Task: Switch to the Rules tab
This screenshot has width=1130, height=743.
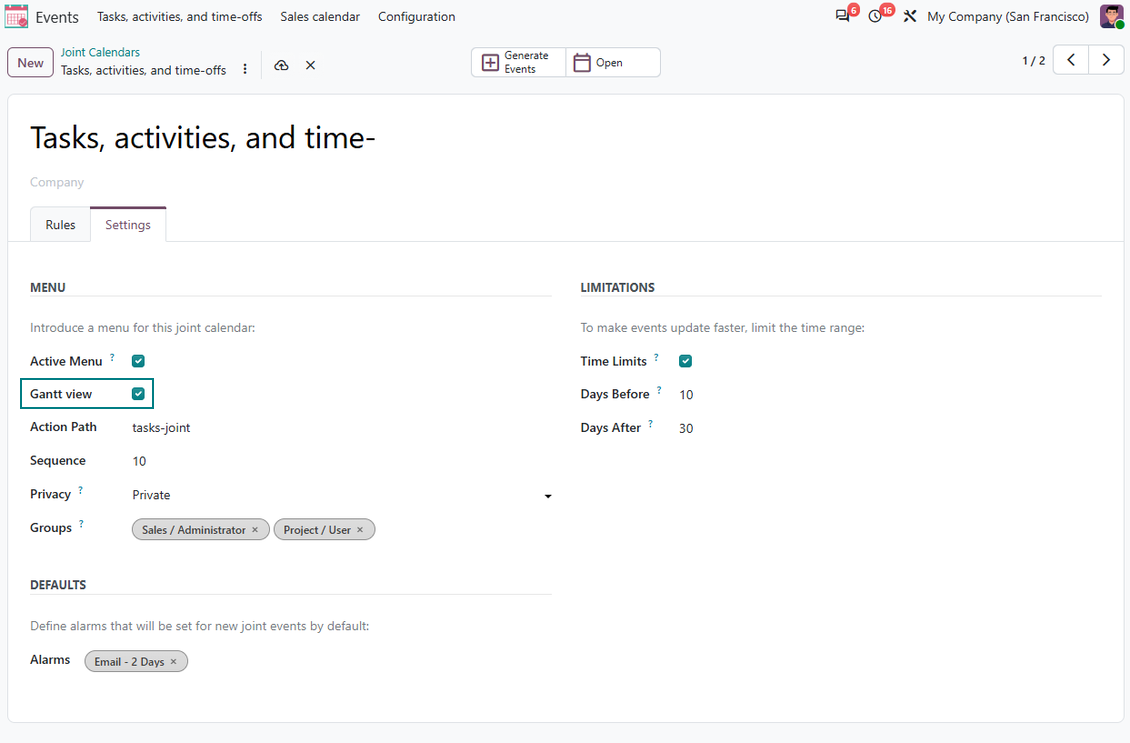Action: tap(61, 225)
